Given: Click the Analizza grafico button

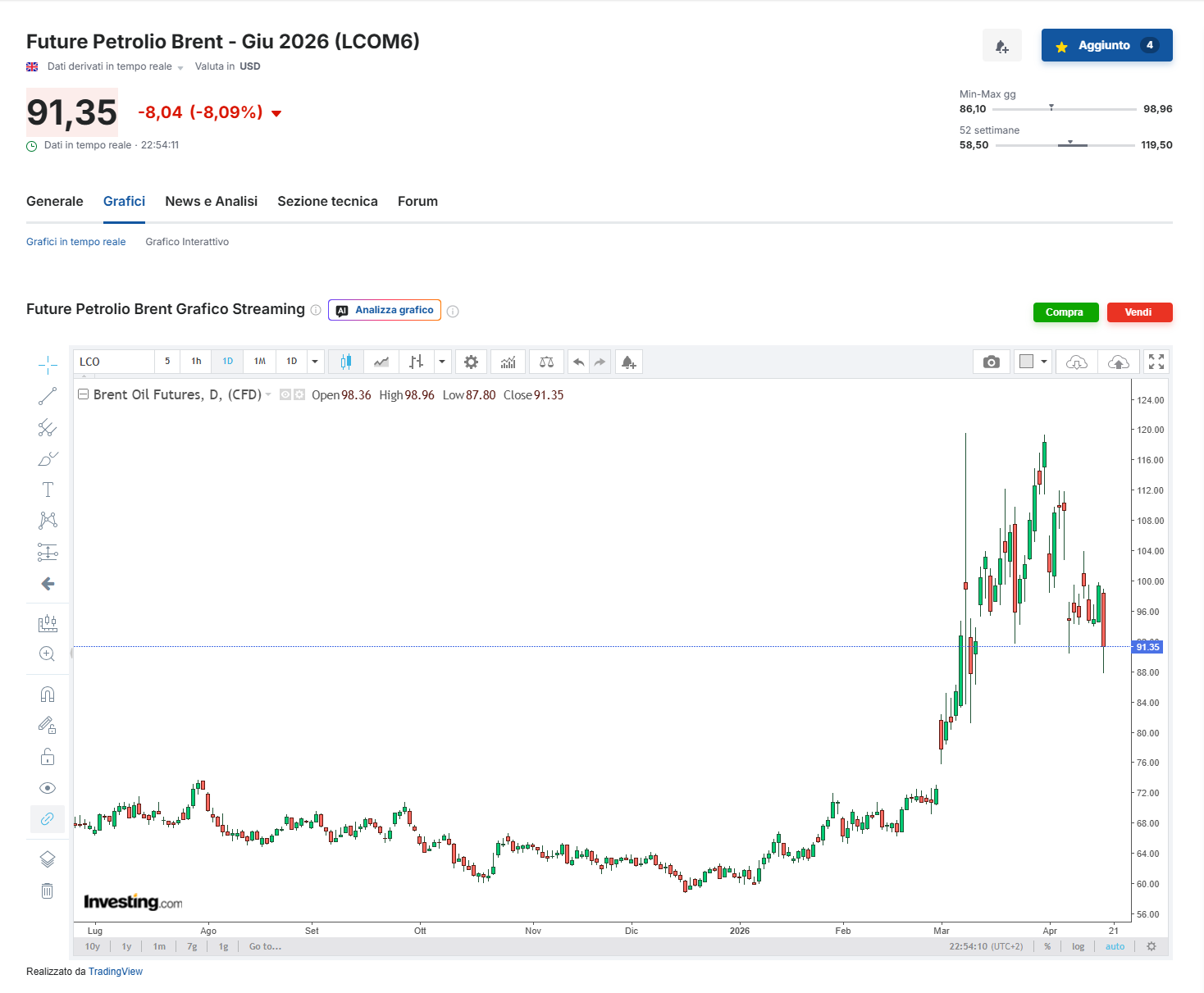Looking at the screenshot, I should pos(385,310).
